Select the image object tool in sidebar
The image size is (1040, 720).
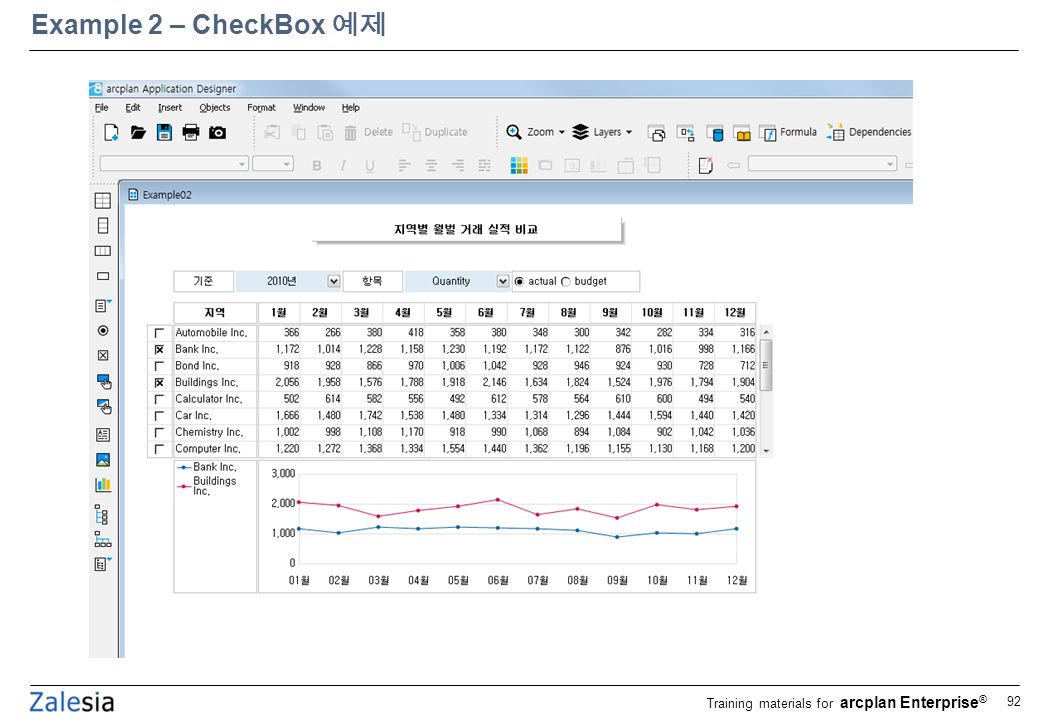click(x=103, y=459)
